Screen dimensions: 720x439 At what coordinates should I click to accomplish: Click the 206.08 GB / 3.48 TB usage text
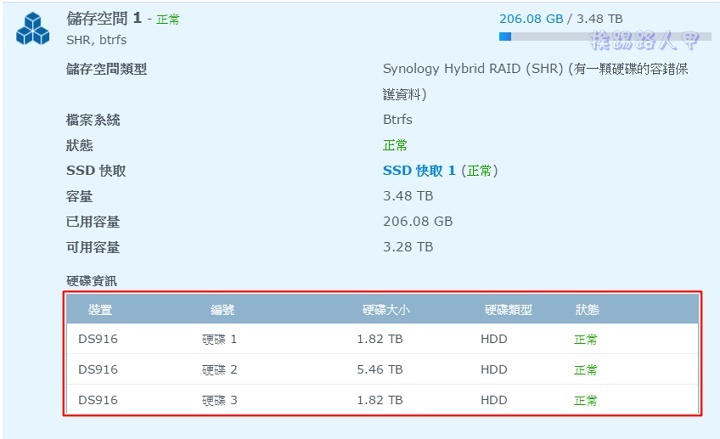pyautogui.click(x=560, y=18)
